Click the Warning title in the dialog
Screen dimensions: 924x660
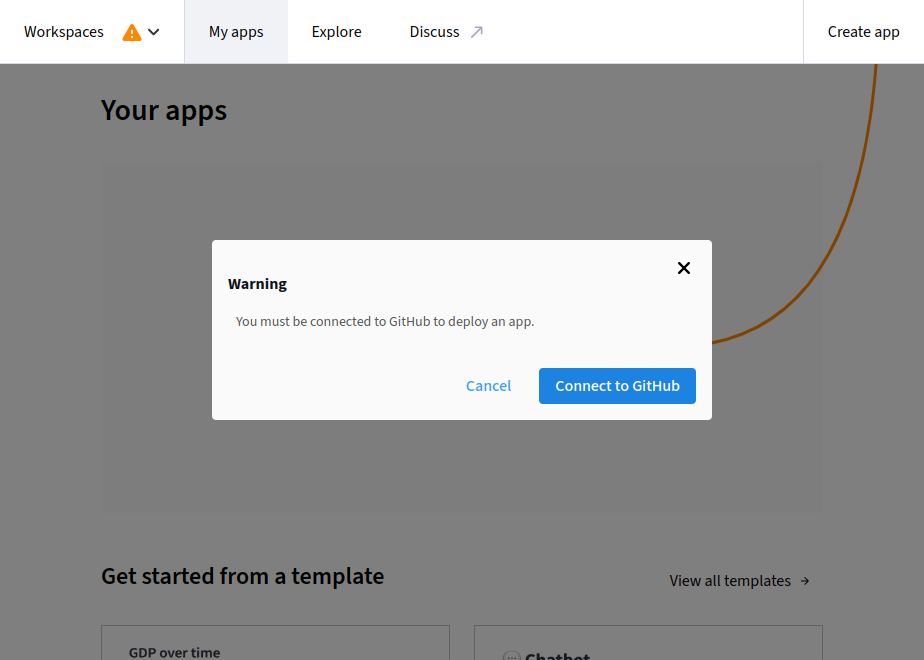(257, 284)
